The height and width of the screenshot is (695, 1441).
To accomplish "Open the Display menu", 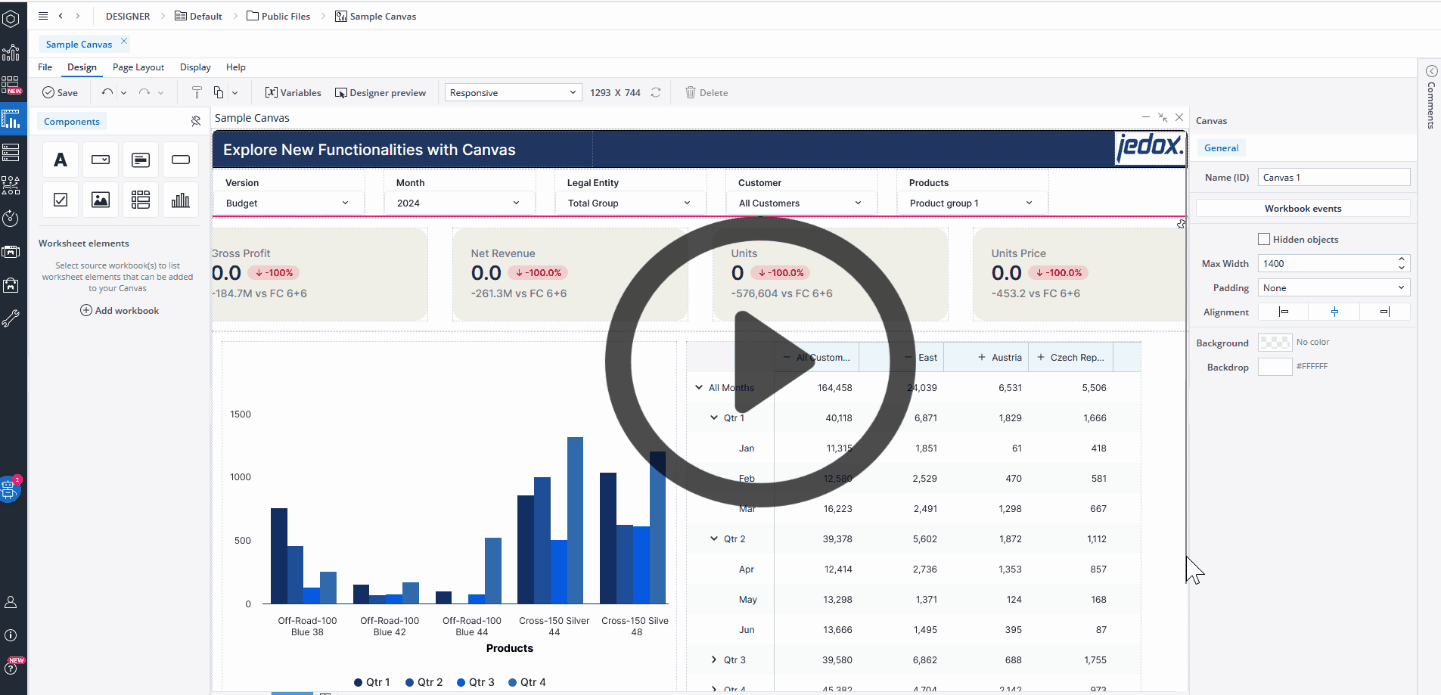I will [x=195, y=67].
